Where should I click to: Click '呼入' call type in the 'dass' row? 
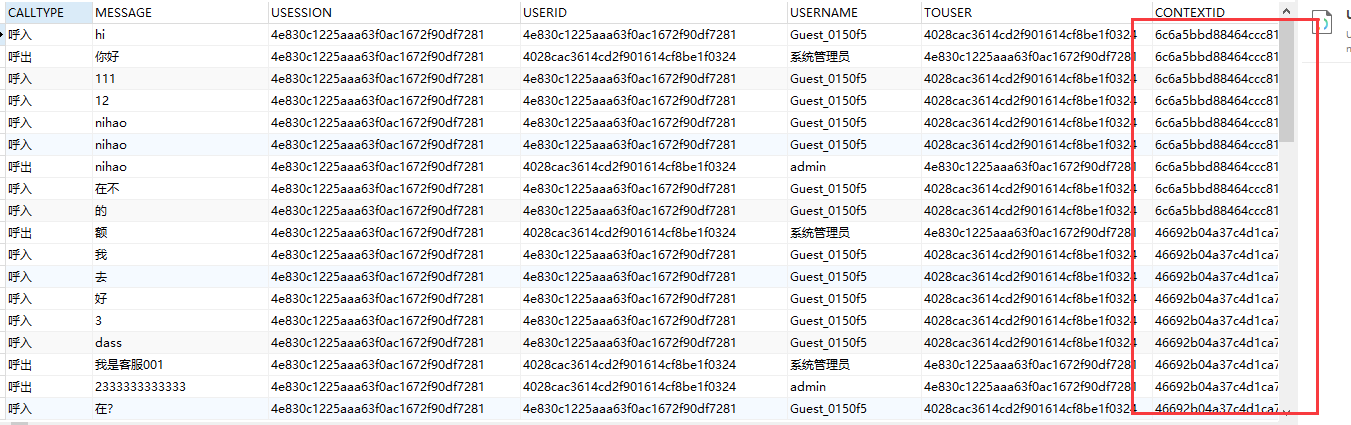[x=20, y=342]
